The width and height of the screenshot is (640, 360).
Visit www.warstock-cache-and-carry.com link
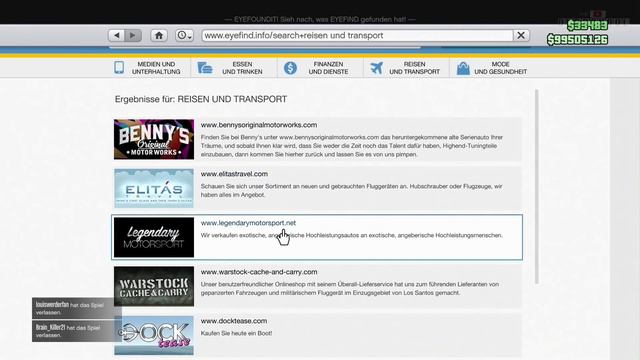tap(259, 272)
